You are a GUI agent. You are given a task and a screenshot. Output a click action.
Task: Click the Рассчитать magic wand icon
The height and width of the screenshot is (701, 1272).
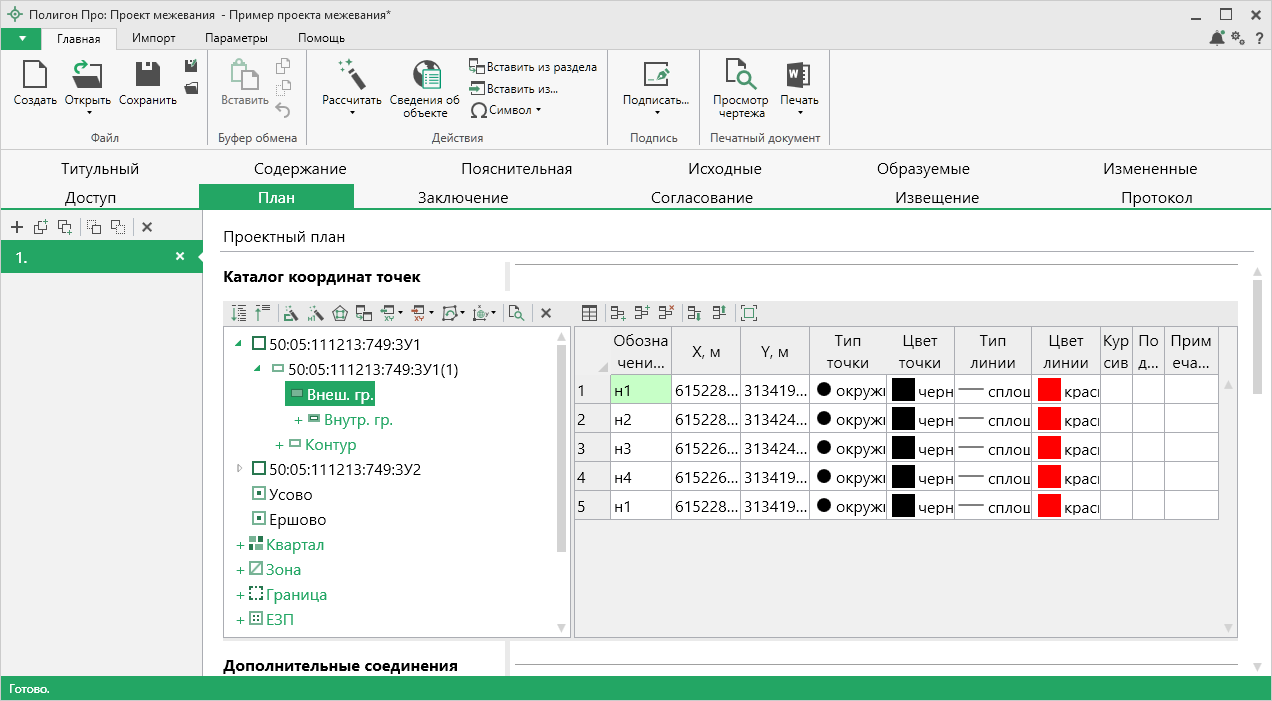351,75
